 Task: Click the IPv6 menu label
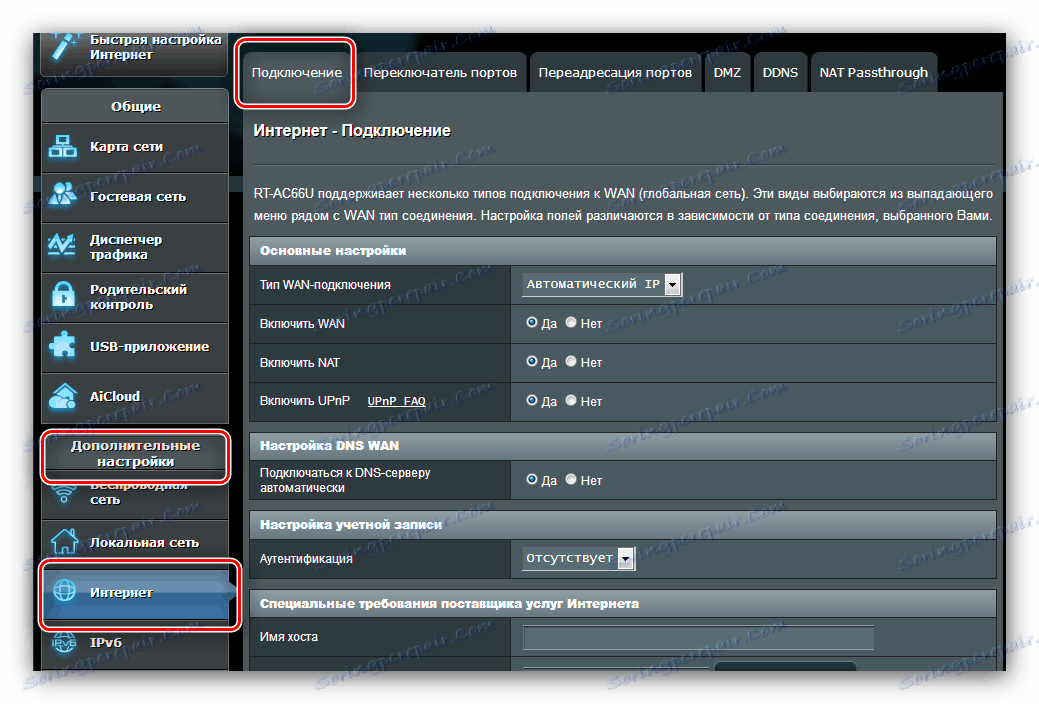pos(106,642)
